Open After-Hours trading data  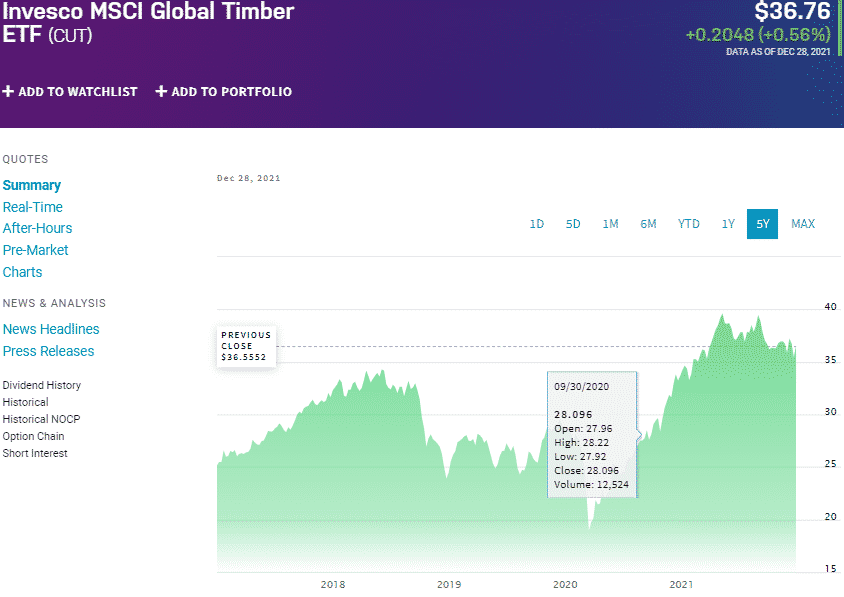coord(37,228)
